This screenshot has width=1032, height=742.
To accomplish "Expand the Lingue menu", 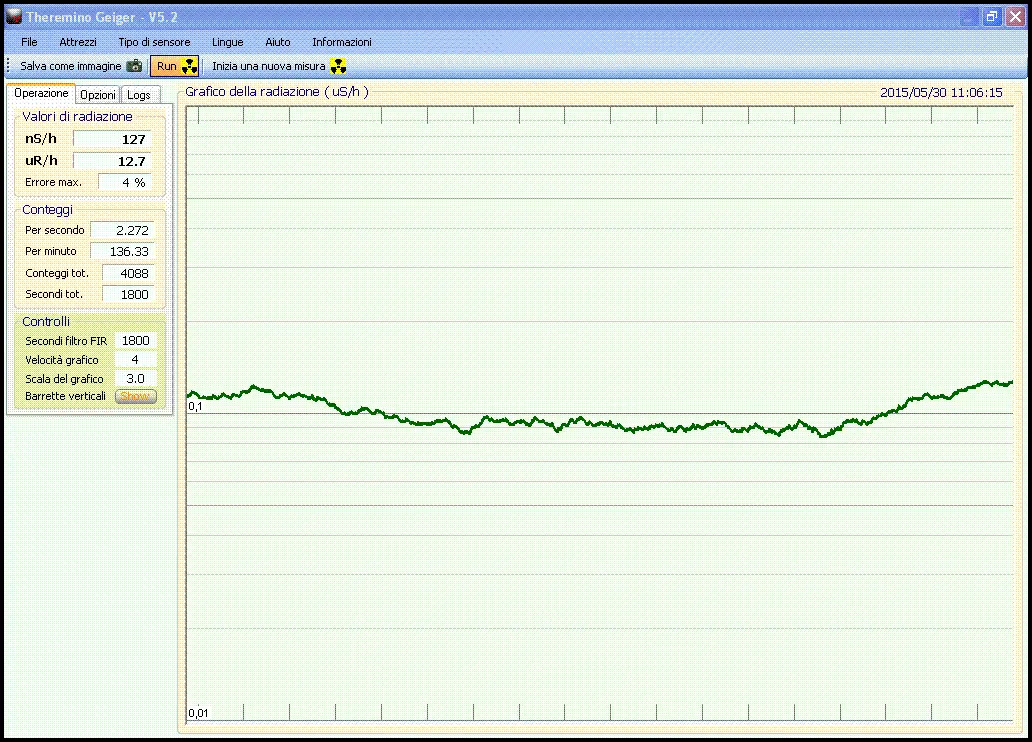I will pyautogui.click(x=227, y=42).
